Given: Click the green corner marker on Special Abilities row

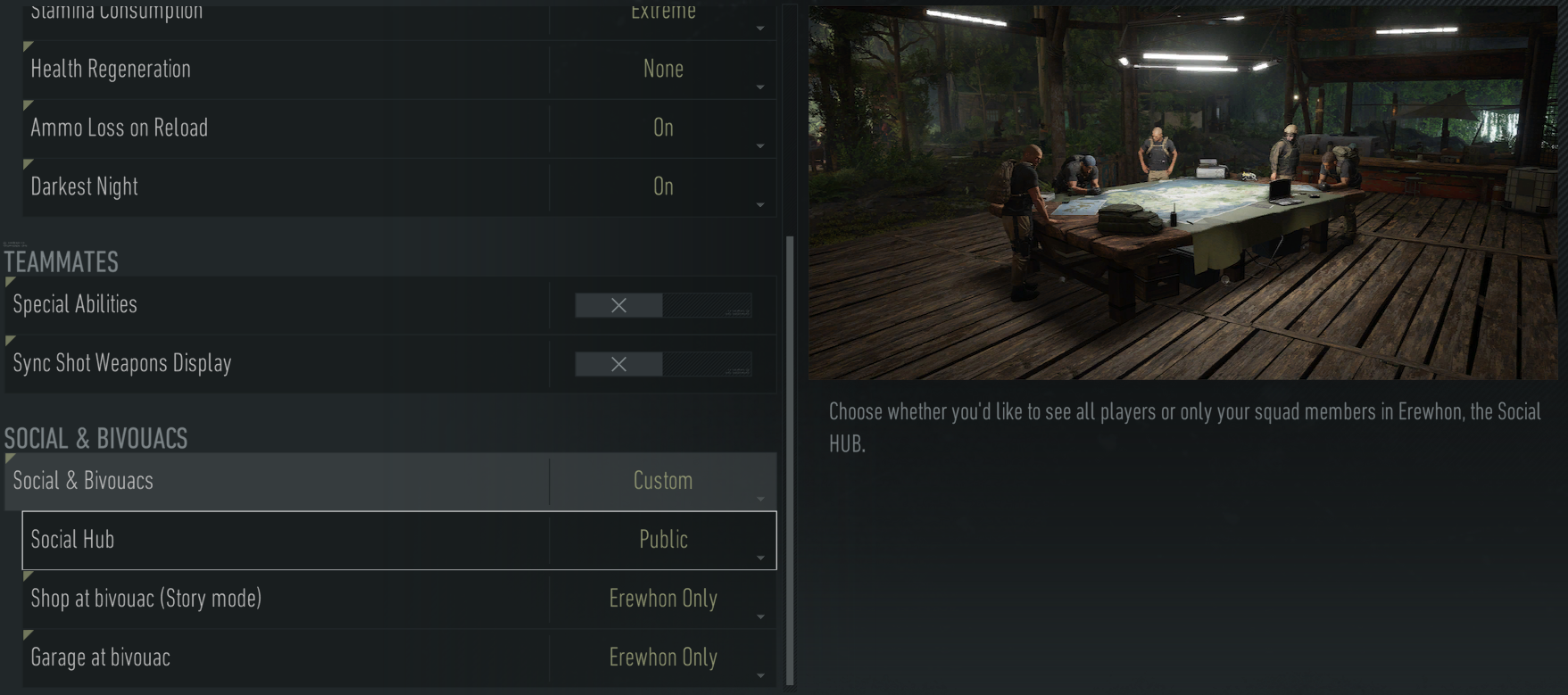Looking at the screenshot, I should pyautogui.click(x=10, y=282).
